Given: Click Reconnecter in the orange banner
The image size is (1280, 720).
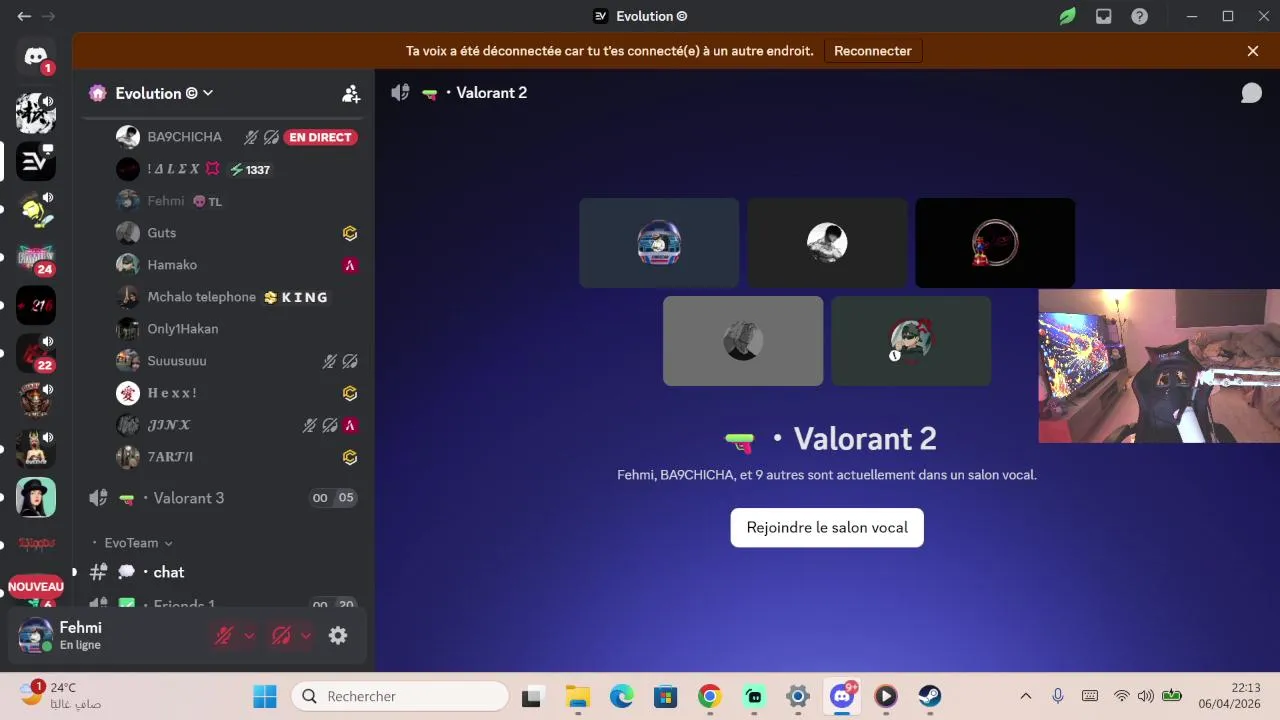Looking at the screenshot, I should pyautogui.click(x=873, y=51).
